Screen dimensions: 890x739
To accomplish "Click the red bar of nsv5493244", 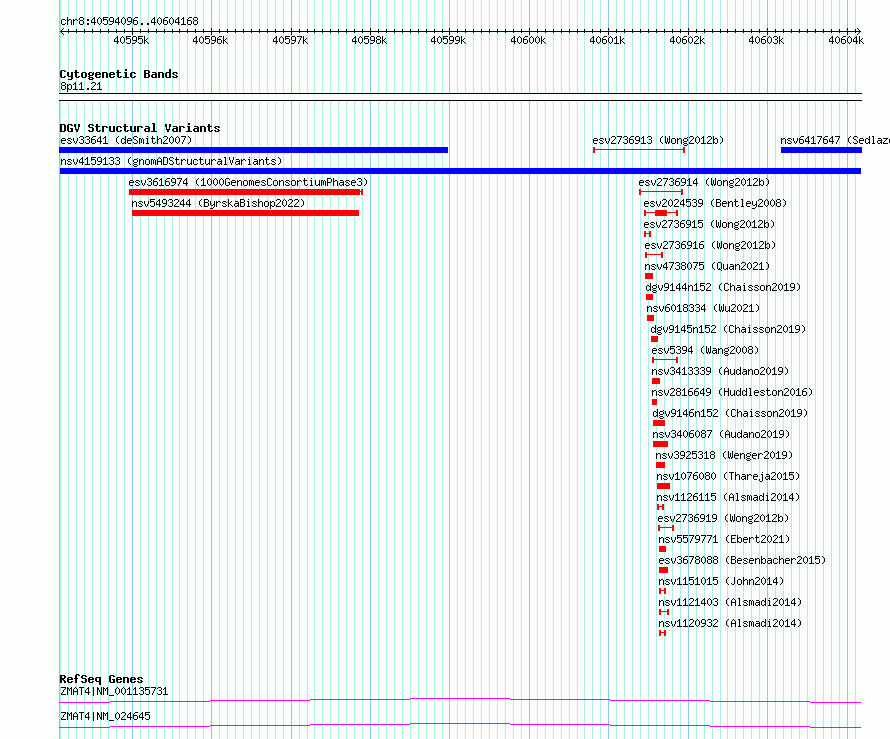I will coord(245,213).
